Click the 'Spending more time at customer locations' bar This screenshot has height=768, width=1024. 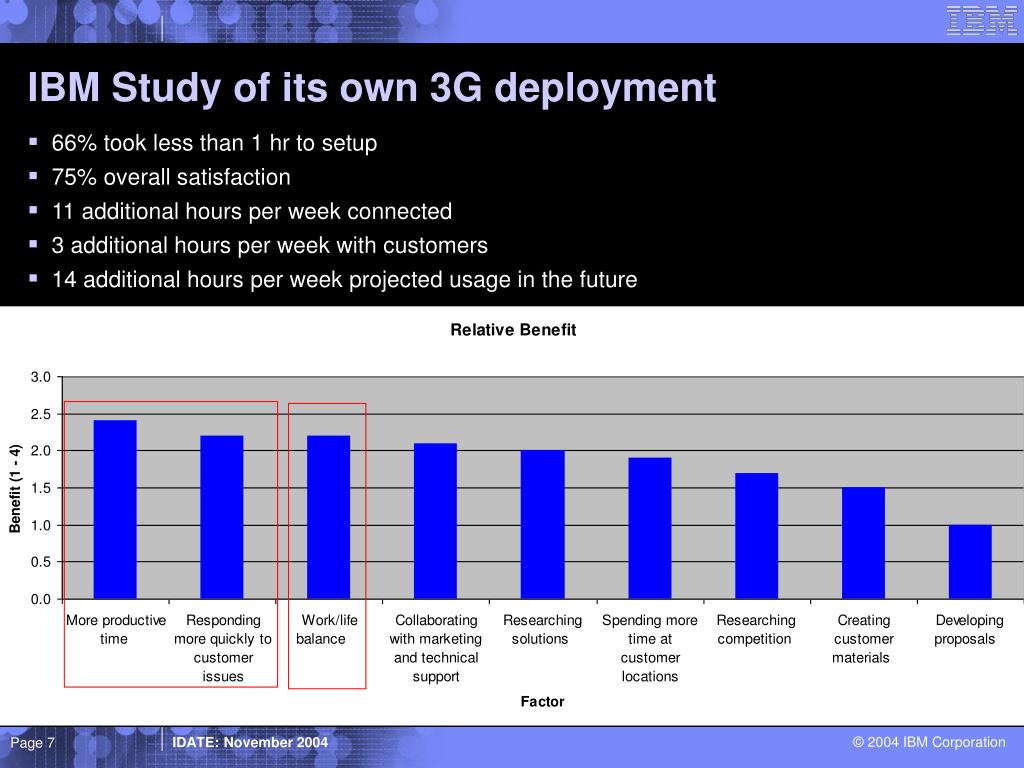650,528
